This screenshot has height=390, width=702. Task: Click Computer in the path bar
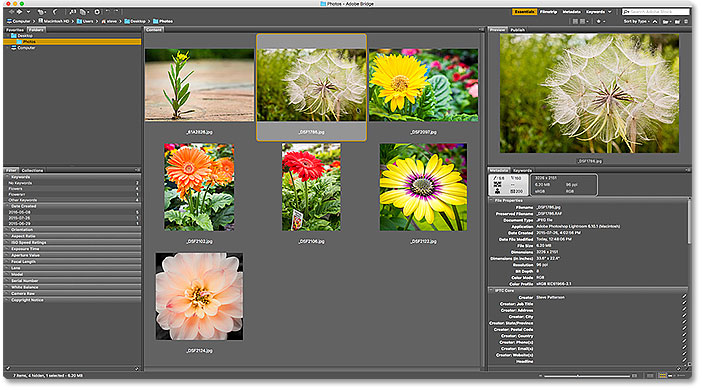19,21
